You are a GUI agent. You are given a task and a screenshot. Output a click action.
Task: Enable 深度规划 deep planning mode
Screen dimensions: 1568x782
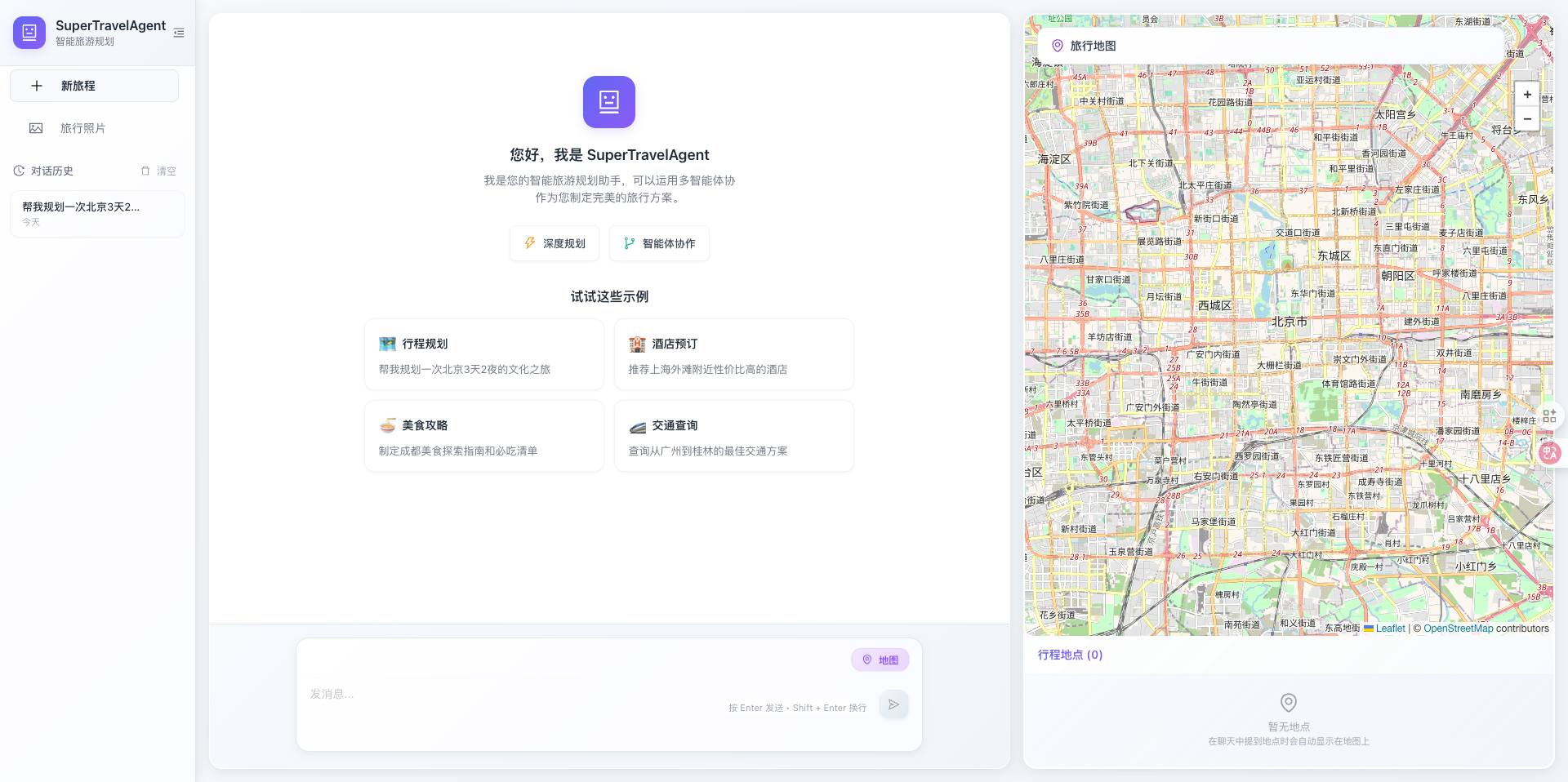coord(555,243)
